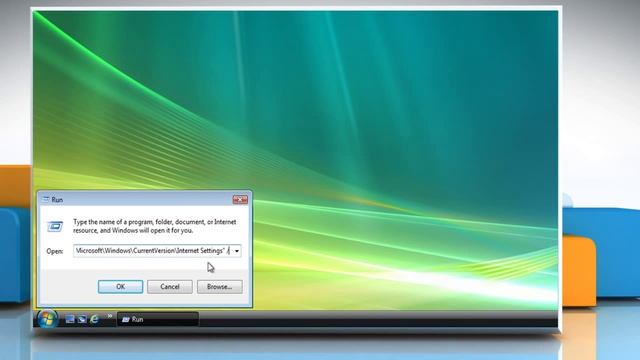
Task: Click the Run program icon in dialog
Action: [55, 227]
